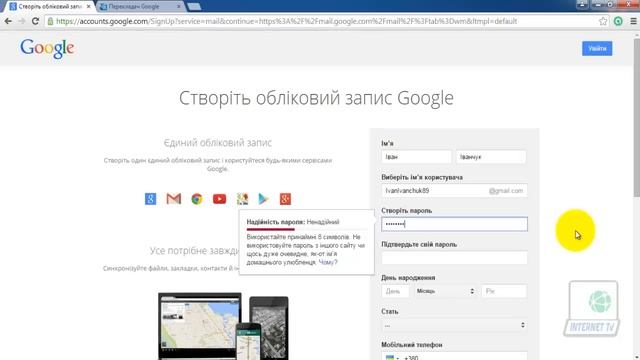Open the 'Місяць' month dropdown

[x=445, y=291]
